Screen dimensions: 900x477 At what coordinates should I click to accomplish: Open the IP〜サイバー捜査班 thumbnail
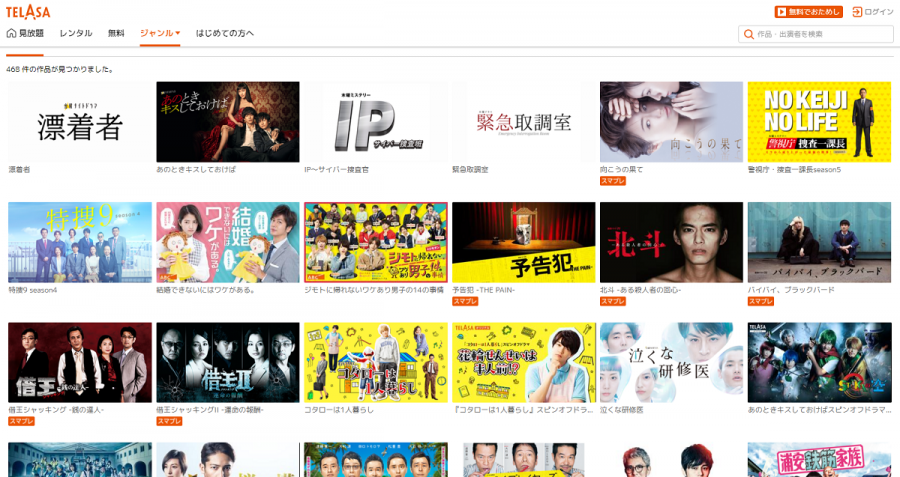(376, 122)
